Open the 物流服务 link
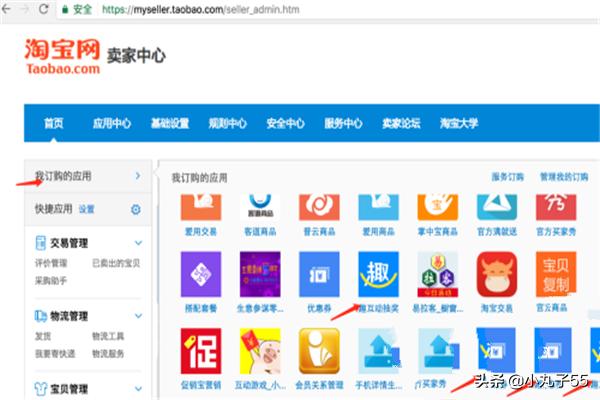 [108, 354]
